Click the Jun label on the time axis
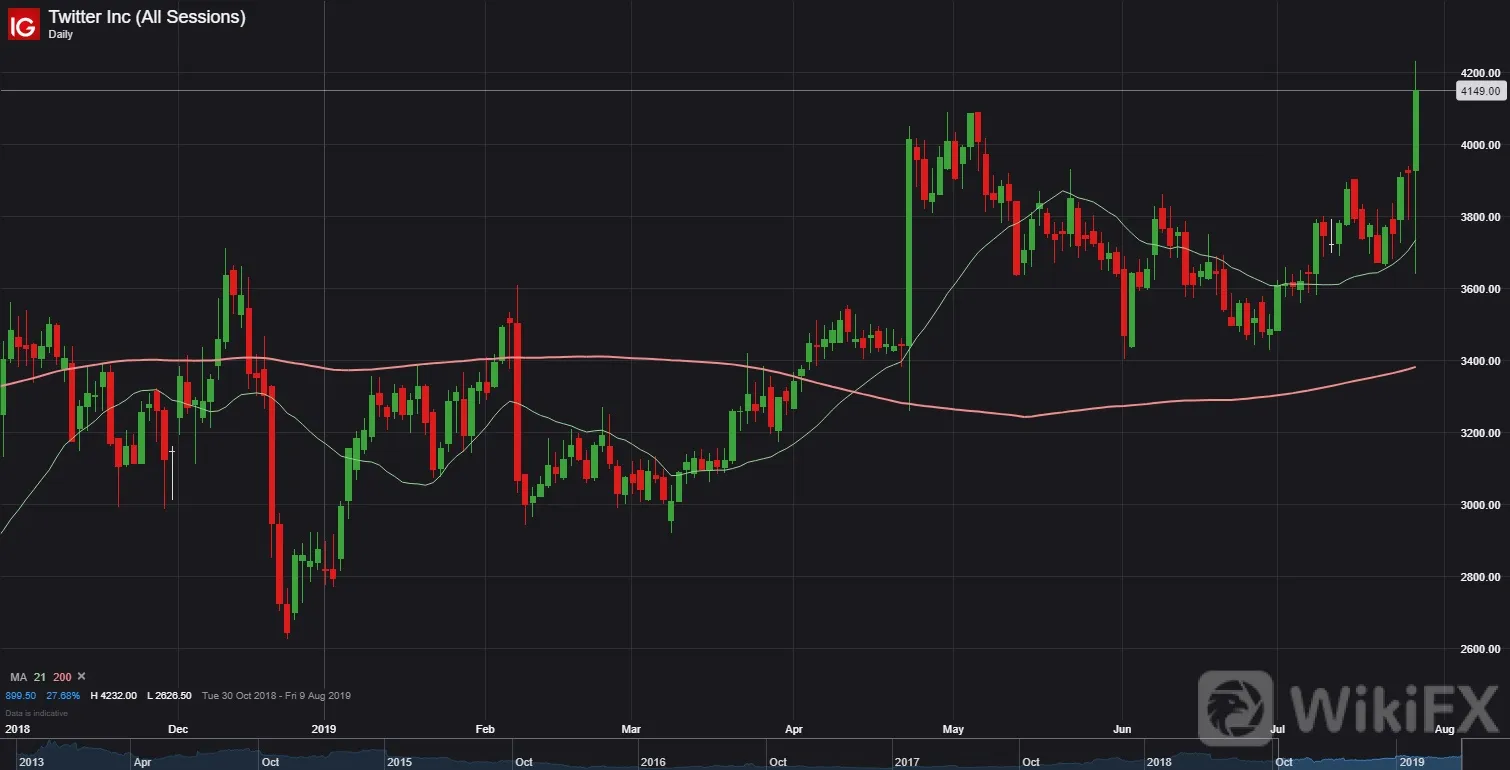 [1123, 729]
